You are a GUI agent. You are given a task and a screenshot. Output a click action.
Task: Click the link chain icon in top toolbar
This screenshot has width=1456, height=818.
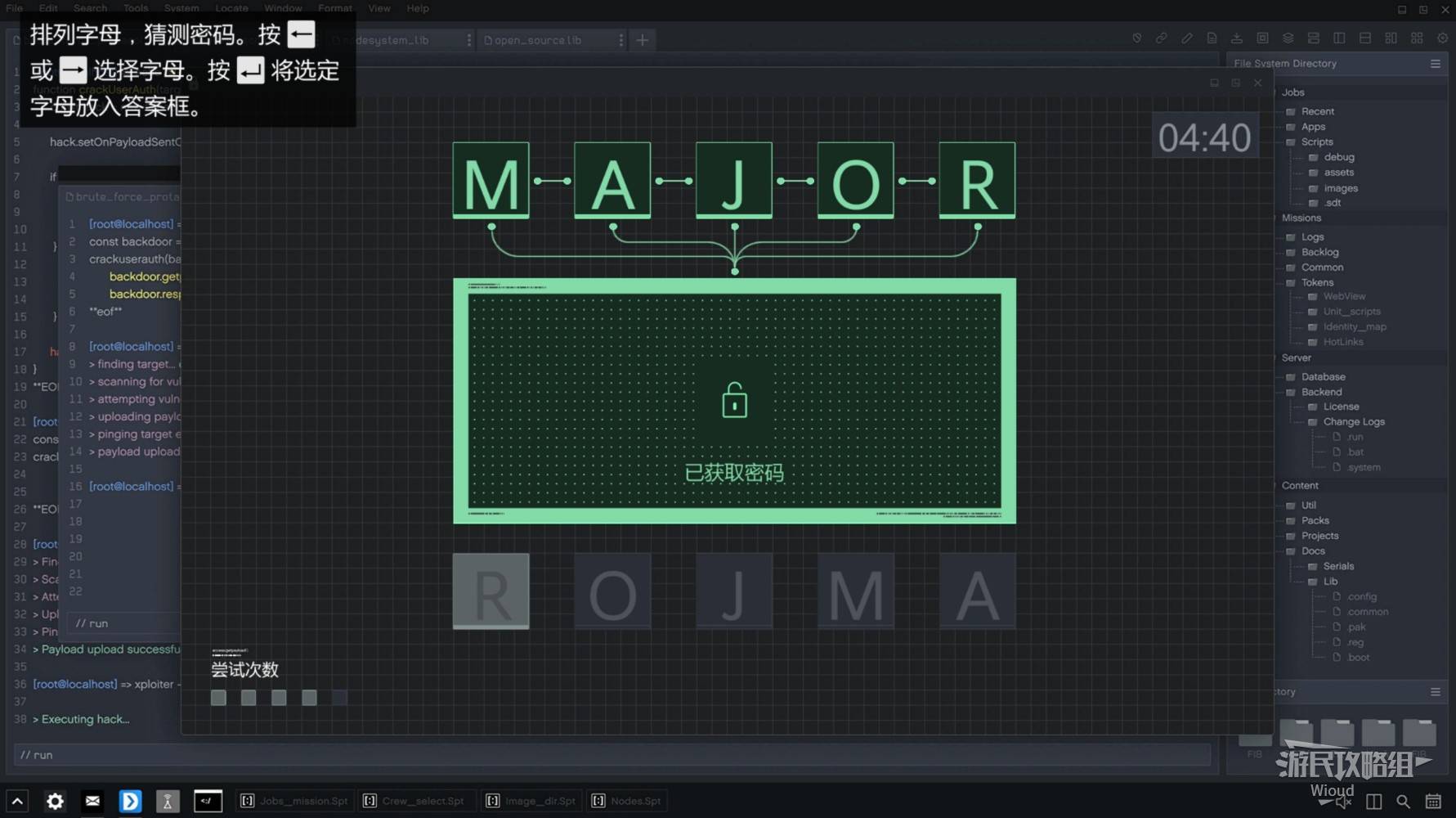1161,38
